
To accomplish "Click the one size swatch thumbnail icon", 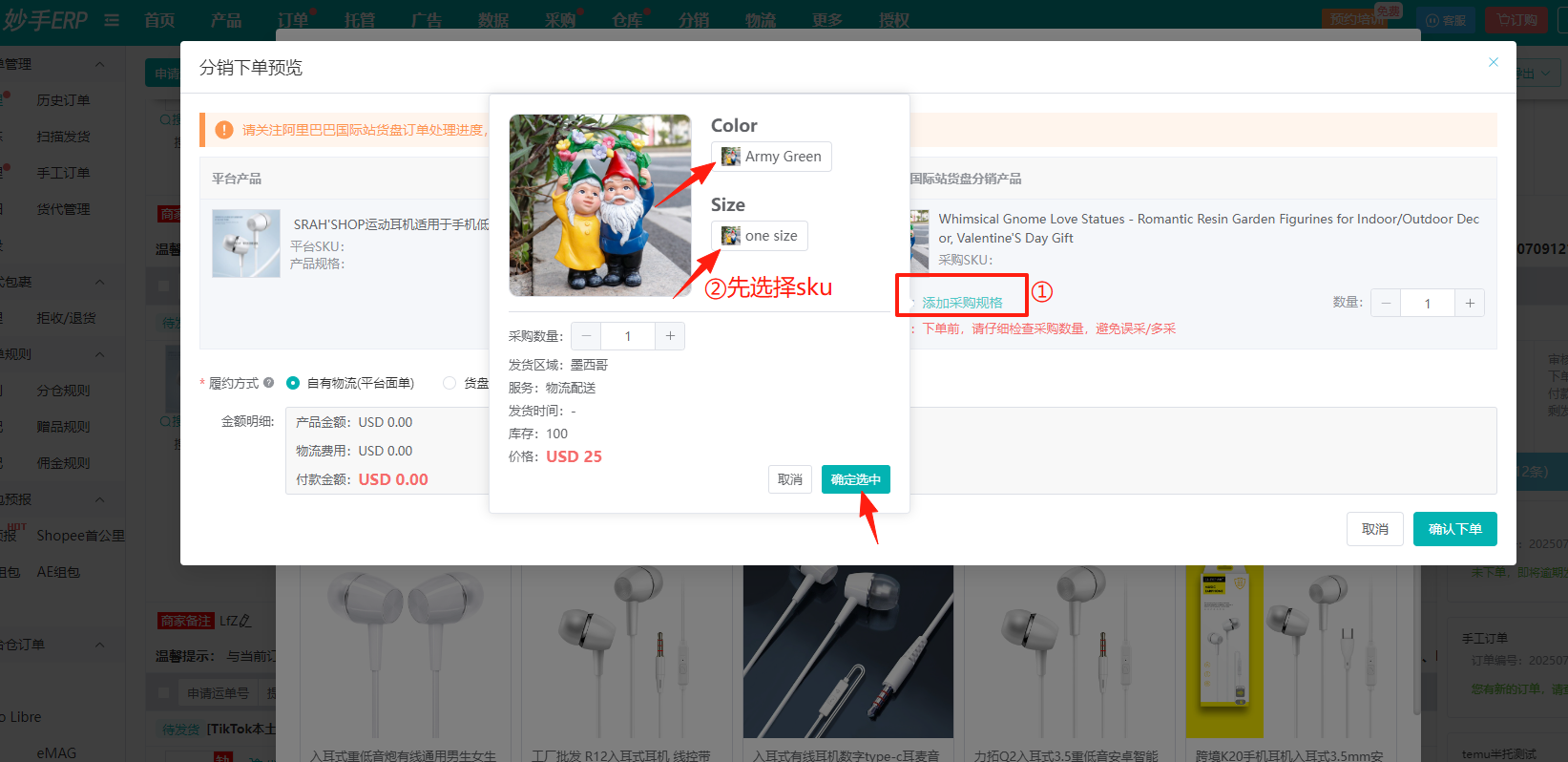I will pyautogui.click(x=731, y=236).
